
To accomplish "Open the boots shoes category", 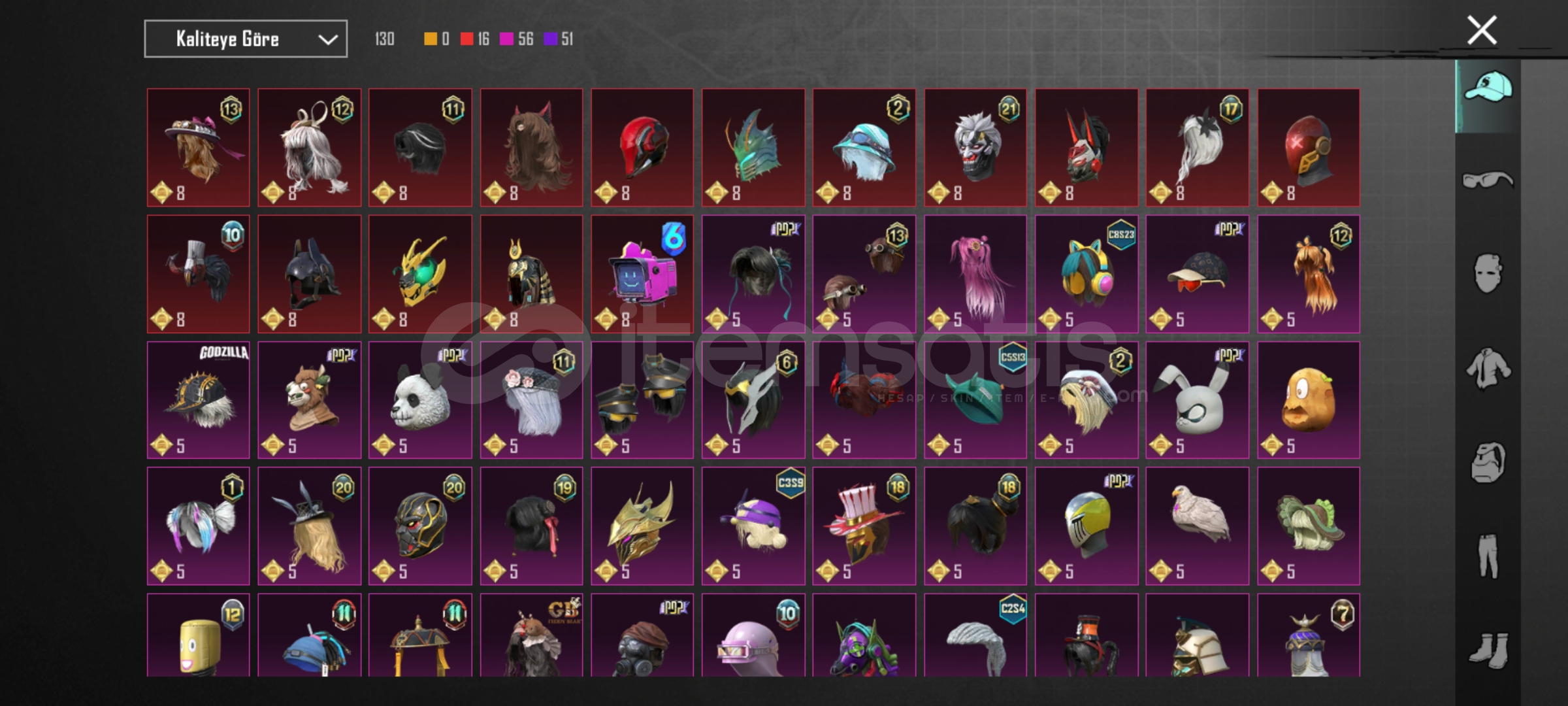I will tap(1488, 649).
